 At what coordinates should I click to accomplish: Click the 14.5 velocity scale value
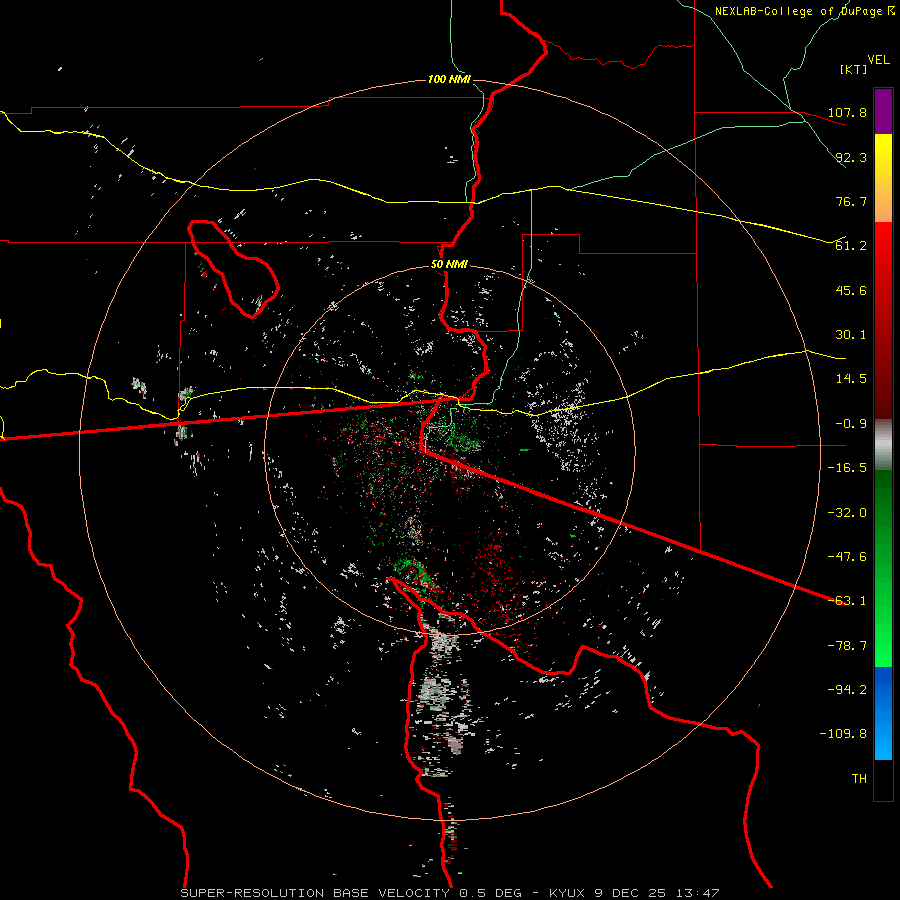coord(851,379)
